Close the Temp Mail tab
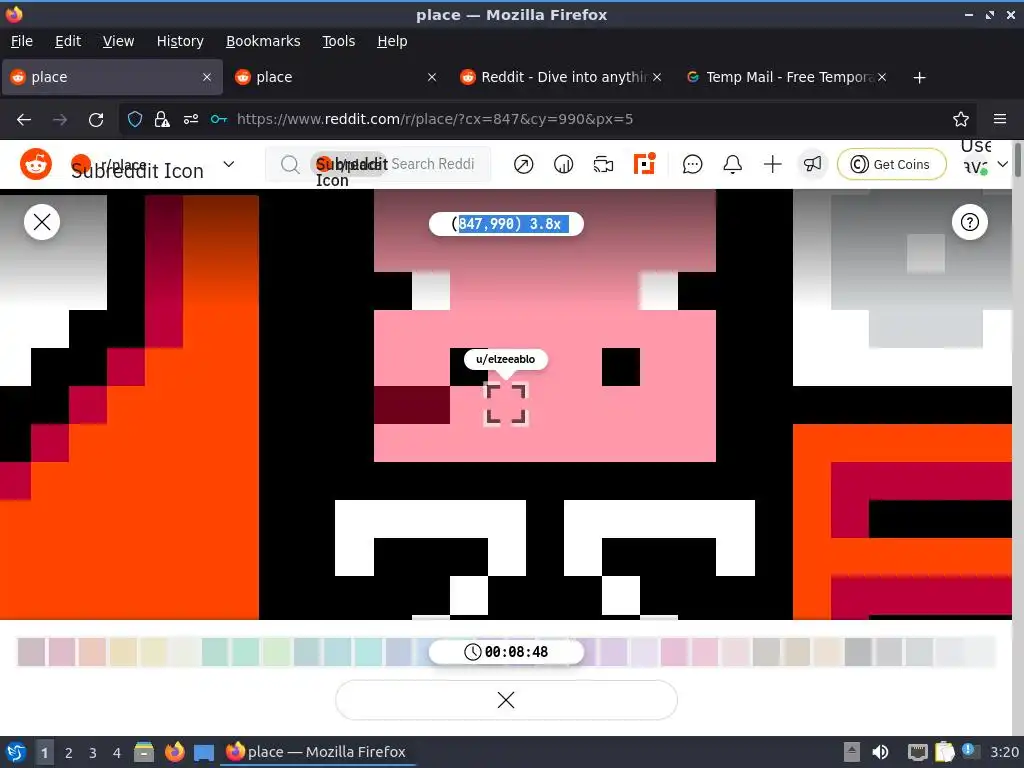The image size is (1024, 768). 882,77
